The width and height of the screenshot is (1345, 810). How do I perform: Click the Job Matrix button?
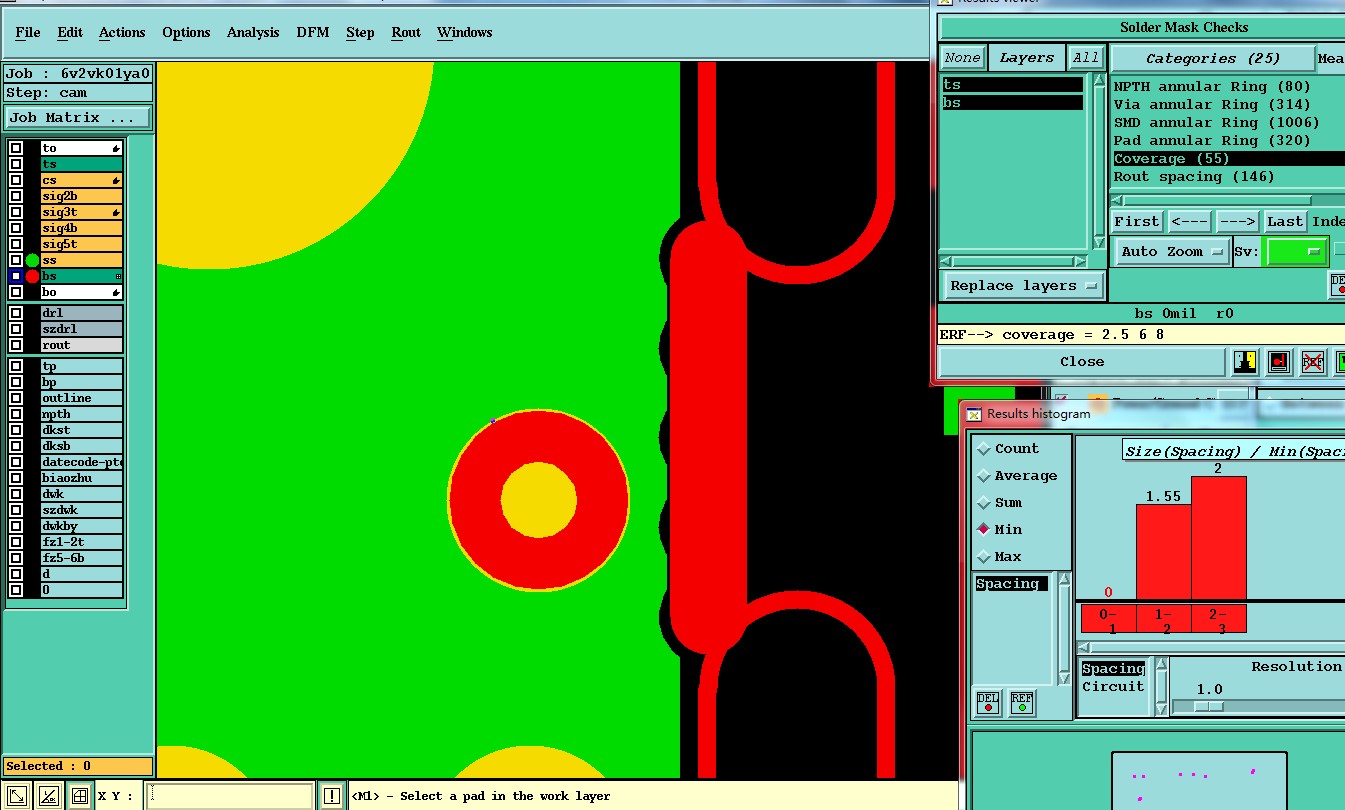coord(77,118)
